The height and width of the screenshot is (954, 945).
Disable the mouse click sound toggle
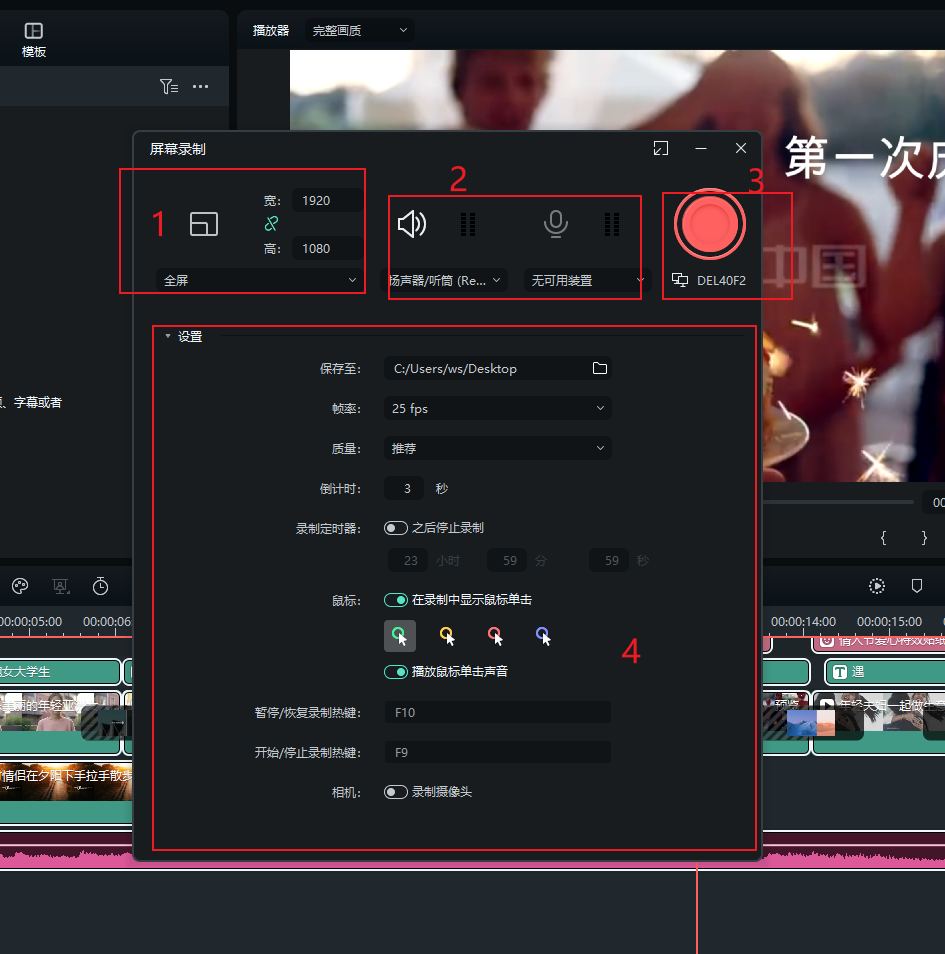coord(396,673)
